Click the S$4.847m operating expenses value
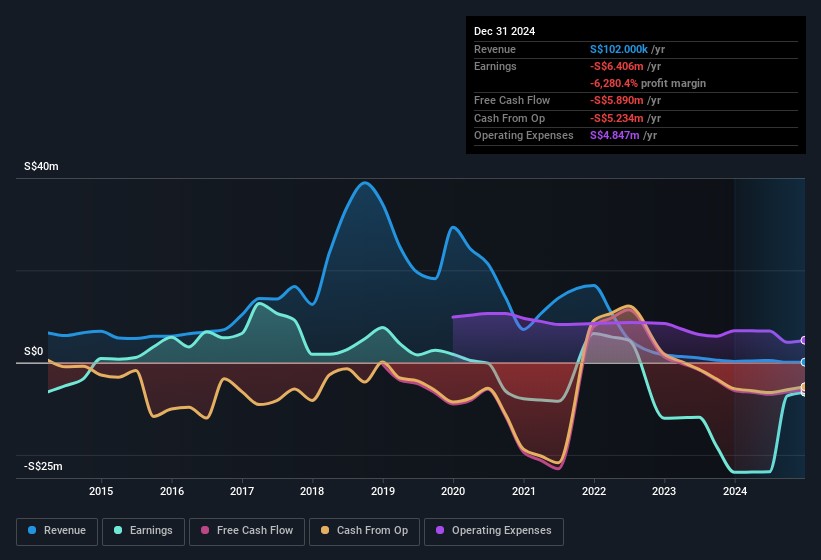 pyautogui.click(x=614, y=135)
